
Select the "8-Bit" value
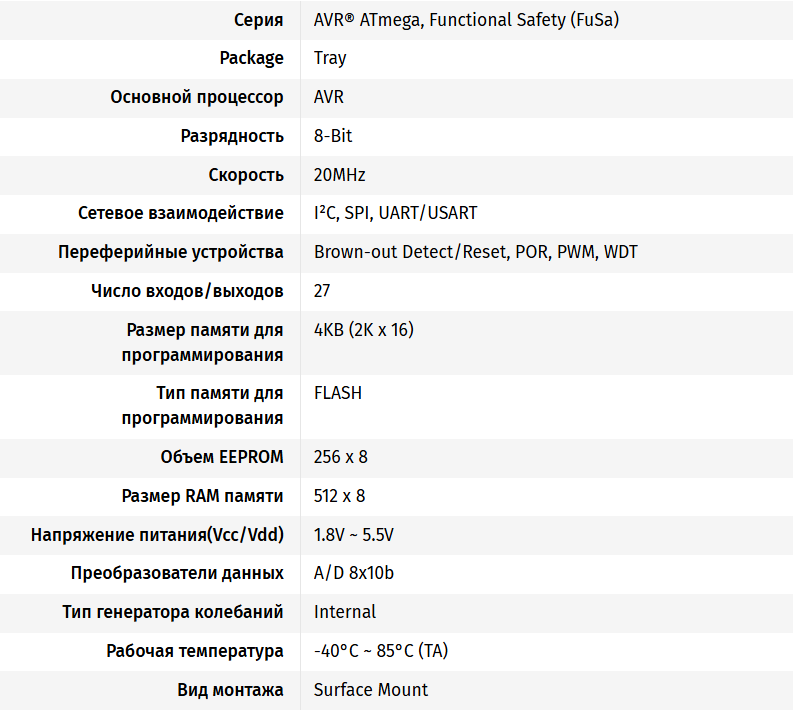(x=333, y=136)
